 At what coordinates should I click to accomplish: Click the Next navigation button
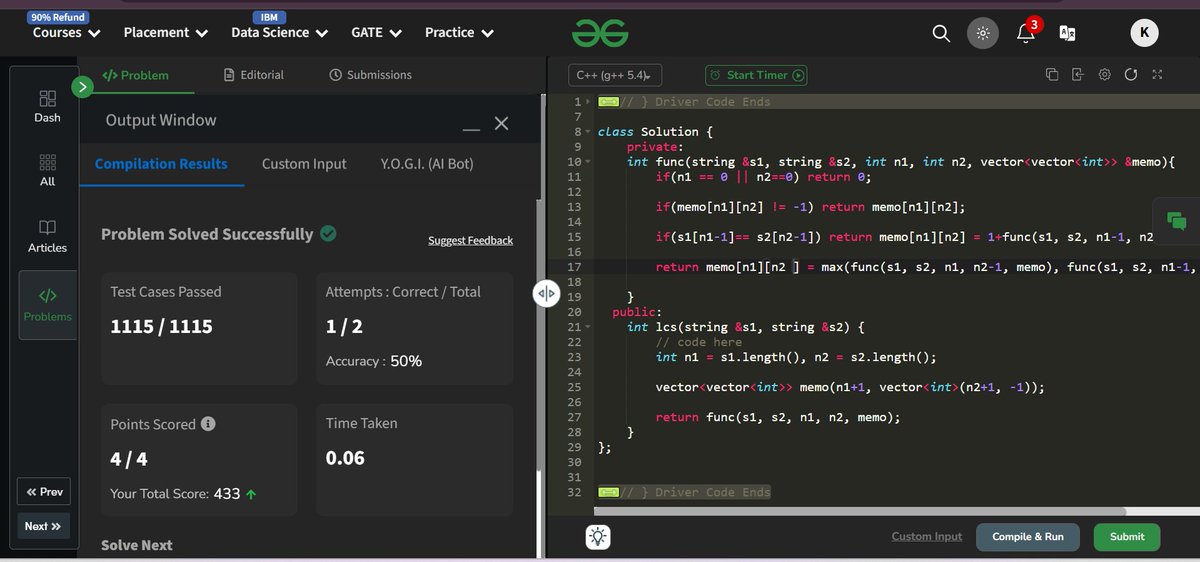[x=44, y=526]
